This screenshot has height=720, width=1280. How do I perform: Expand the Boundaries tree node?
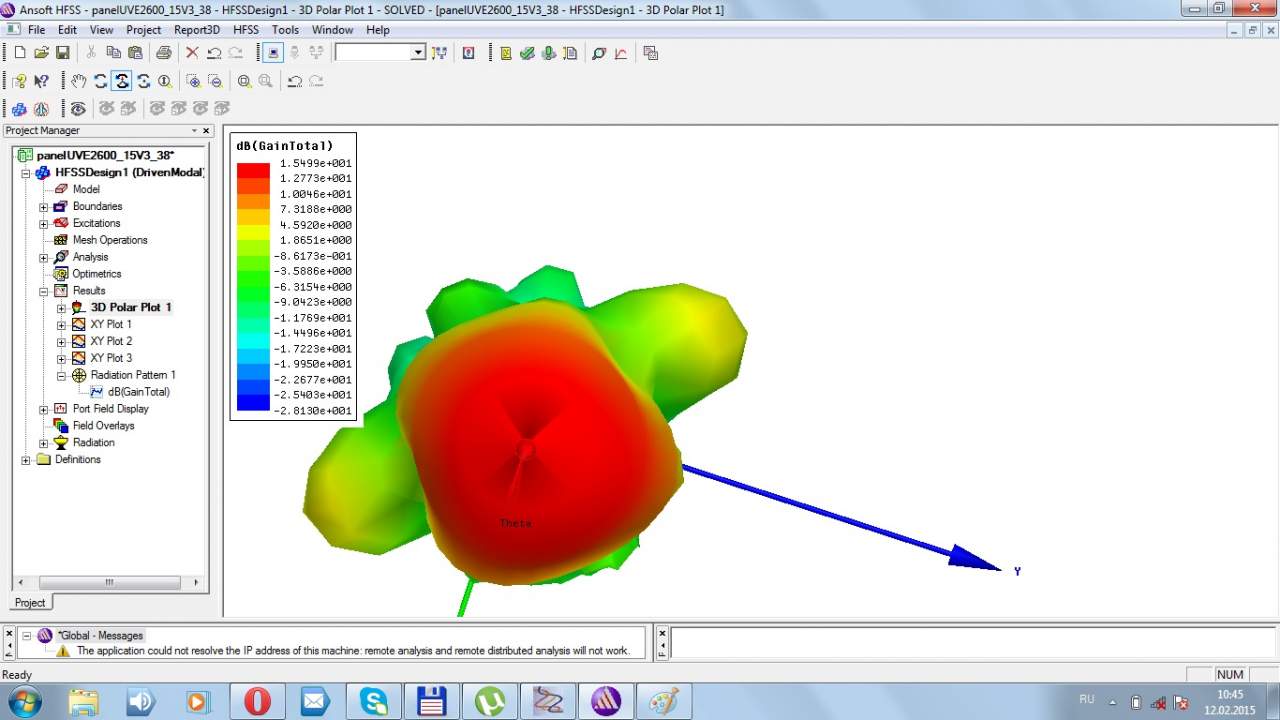coord(44,207)
